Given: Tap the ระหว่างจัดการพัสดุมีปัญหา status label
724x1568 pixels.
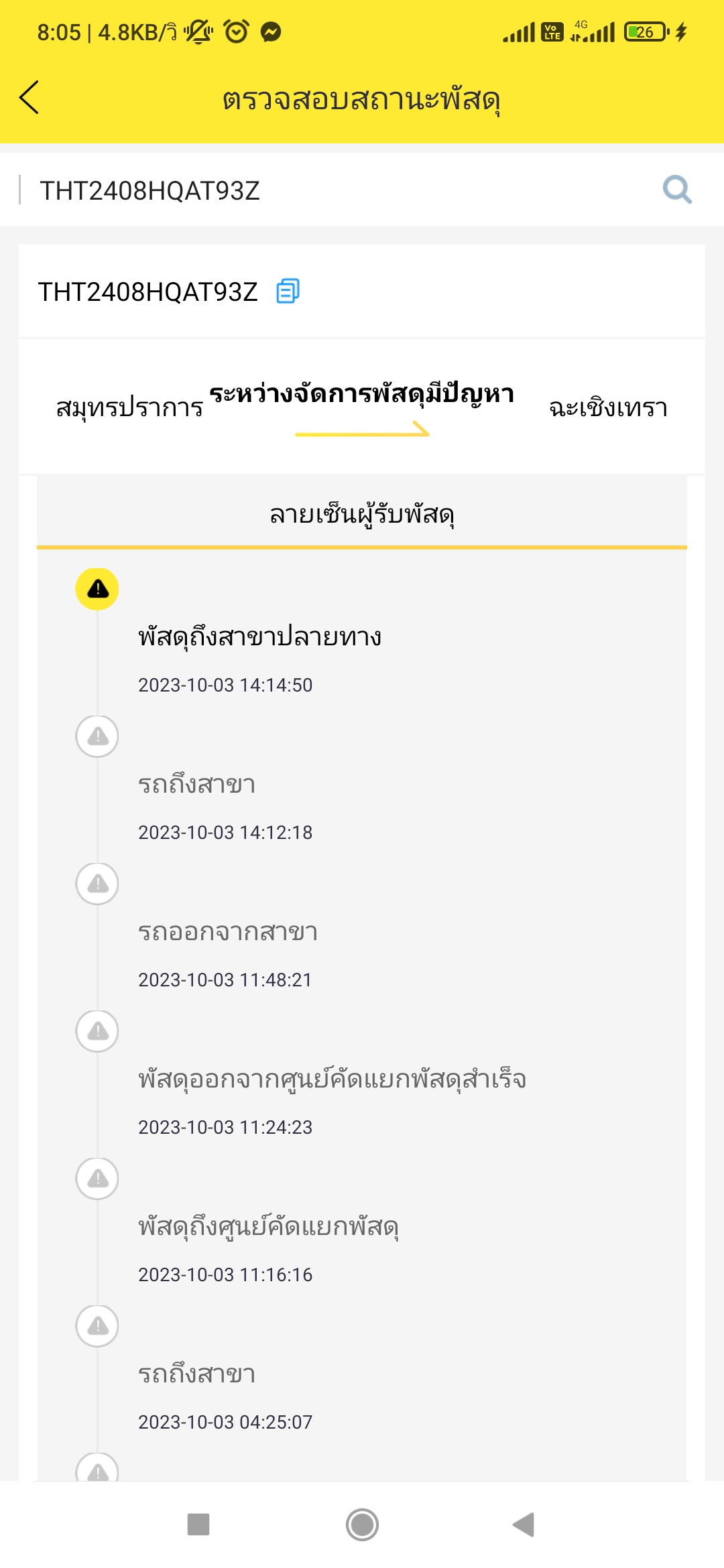Looking at the screenshot, I should click(362, 394).
